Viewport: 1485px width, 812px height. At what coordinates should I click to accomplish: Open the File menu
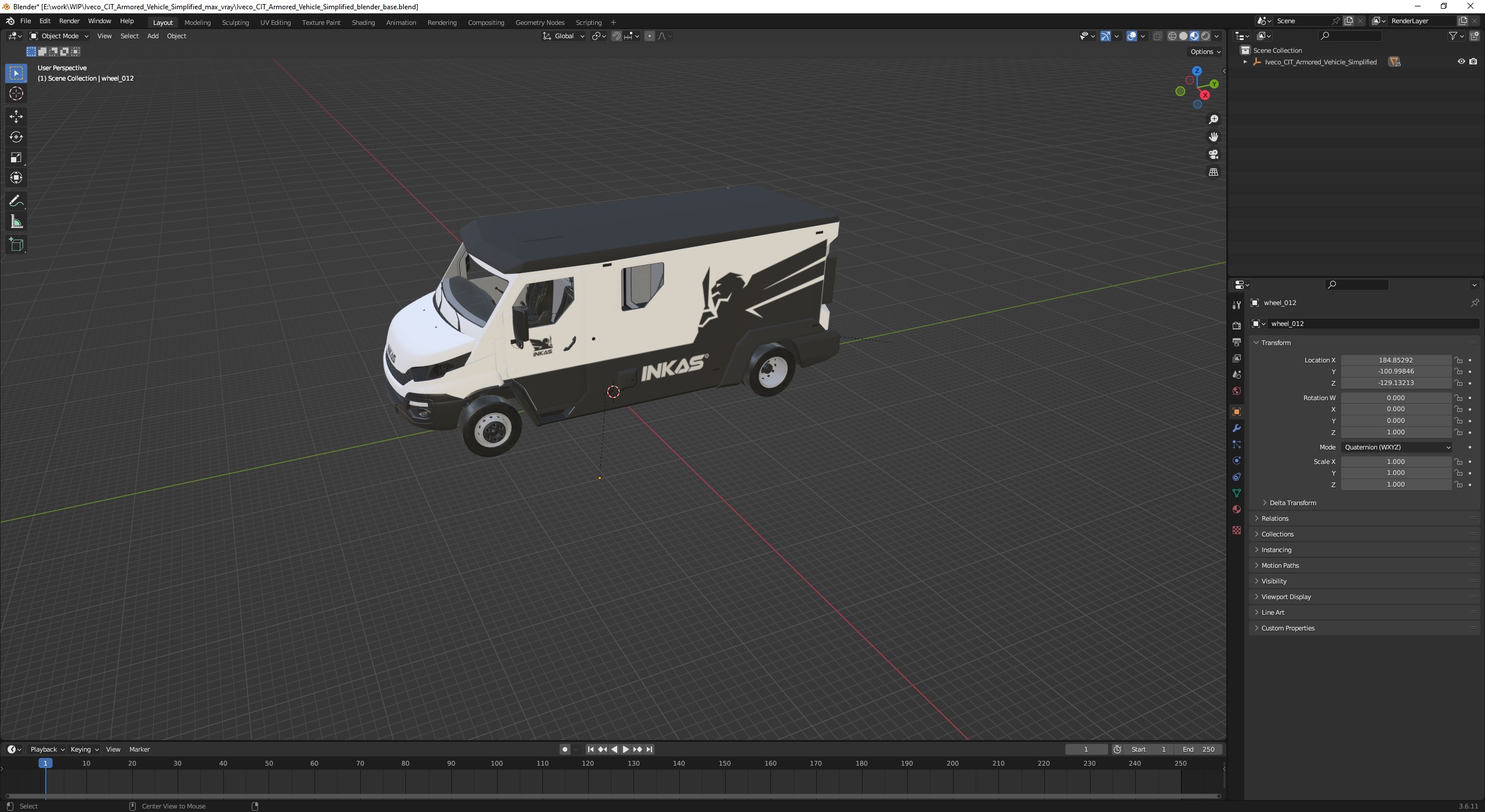(26, 21)
